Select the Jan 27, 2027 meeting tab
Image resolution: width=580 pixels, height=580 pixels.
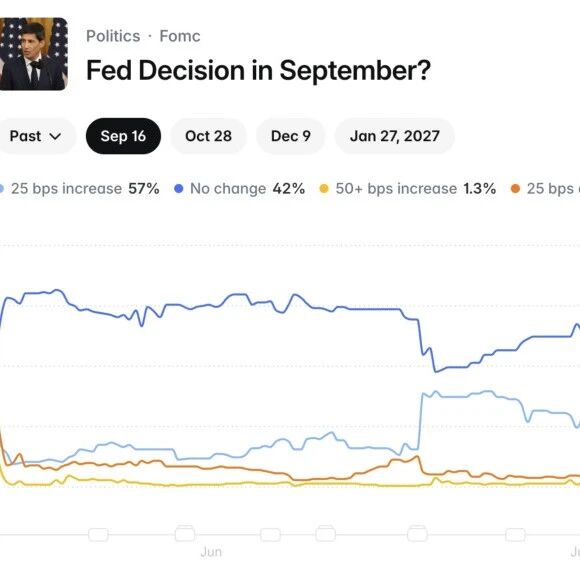pyautogui.click(x=394, y=136)
